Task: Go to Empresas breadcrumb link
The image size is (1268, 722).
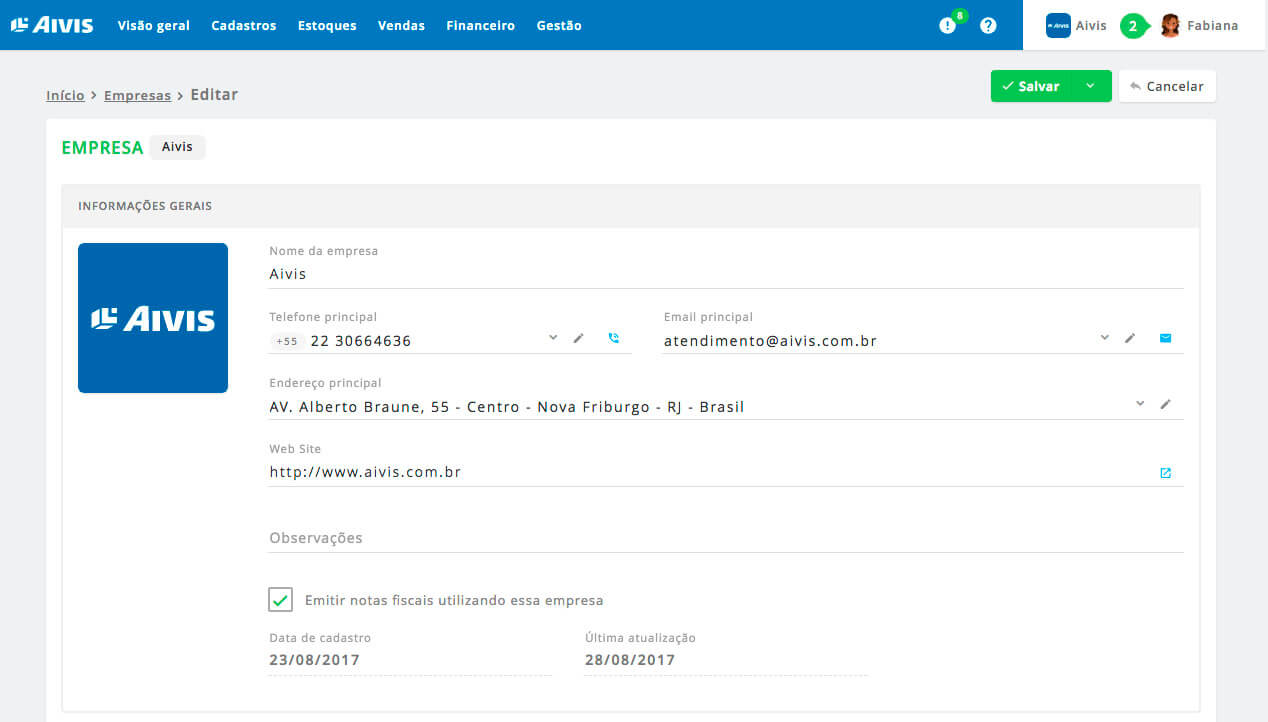Action: [x=137, y=95]
